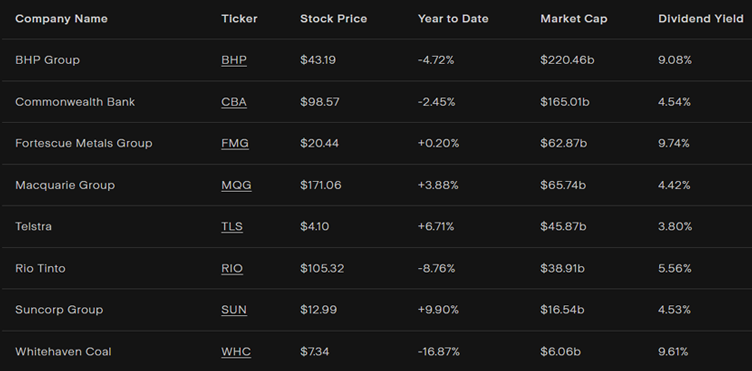Select Macquarie Group's $171.06 stock price
Image resolution: width=752 pixels, height=371 pixels.
click(321, 185)
